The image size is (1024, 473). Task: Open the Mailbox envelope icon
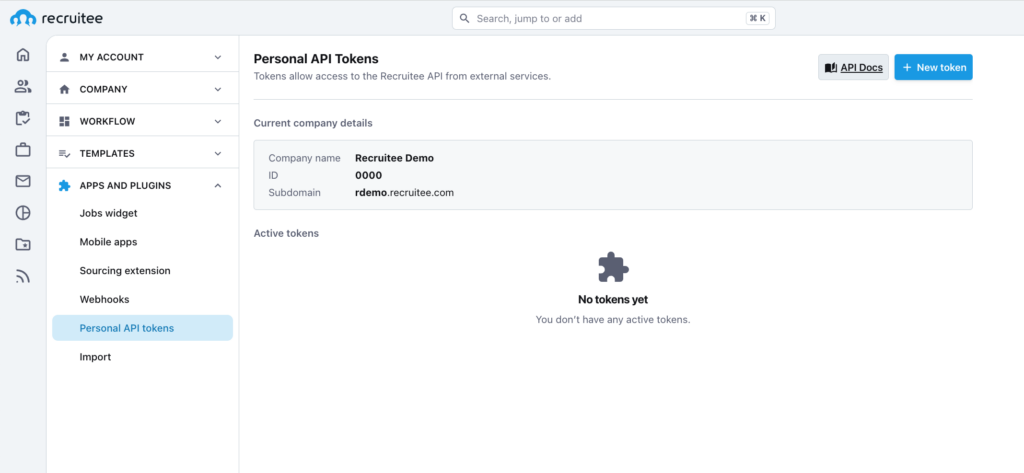(23, 182)
